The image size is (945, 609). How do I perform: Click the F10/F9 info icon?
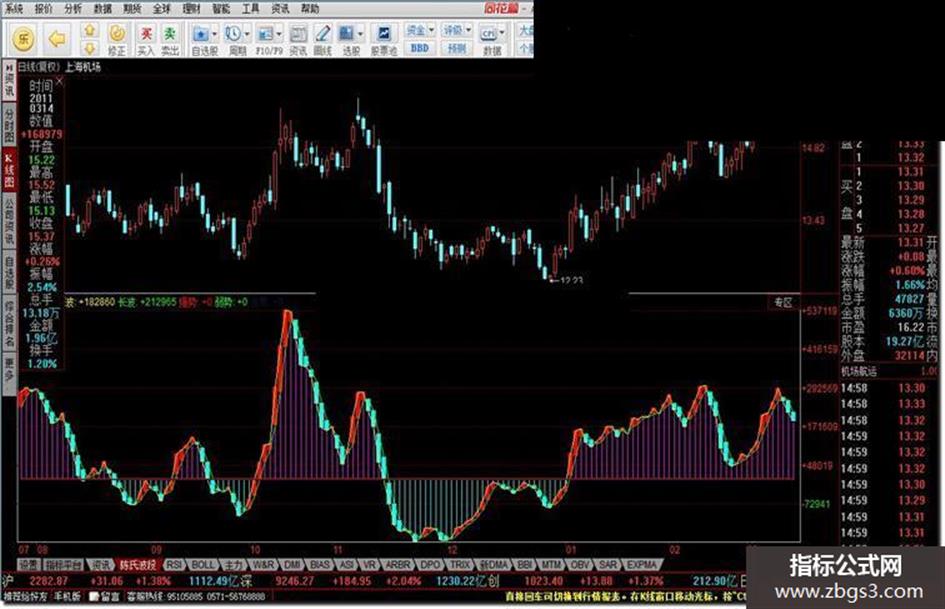click(265, 34)
